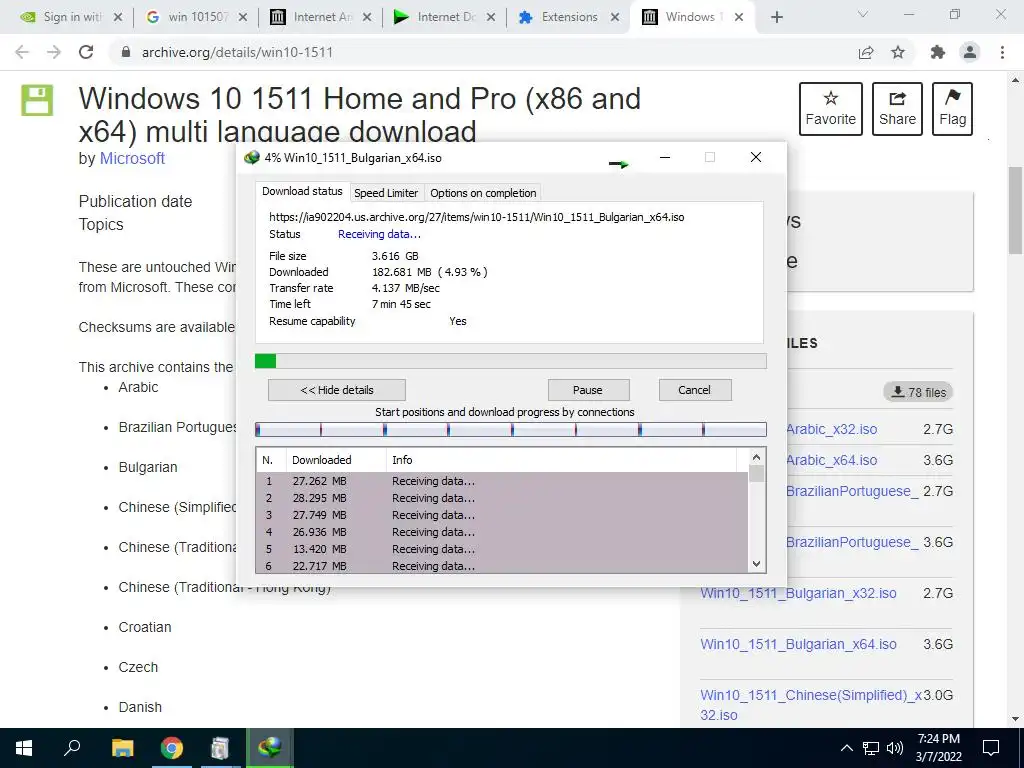
Task: Close the 'Sign in with' tab
Action: pos(118,18)
